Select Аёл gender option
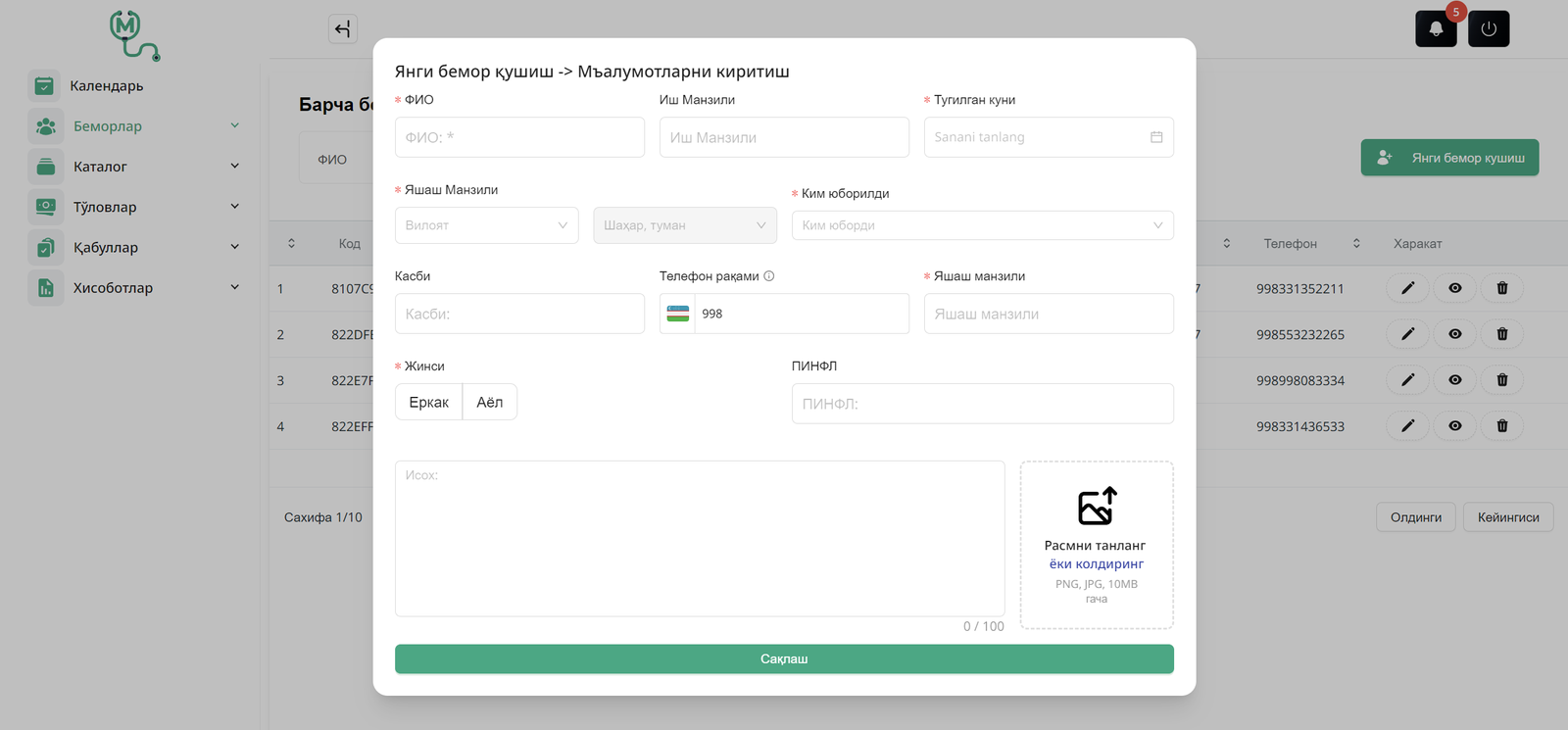This screenshot has width=1568, height=730. click(x=489, y=403)
